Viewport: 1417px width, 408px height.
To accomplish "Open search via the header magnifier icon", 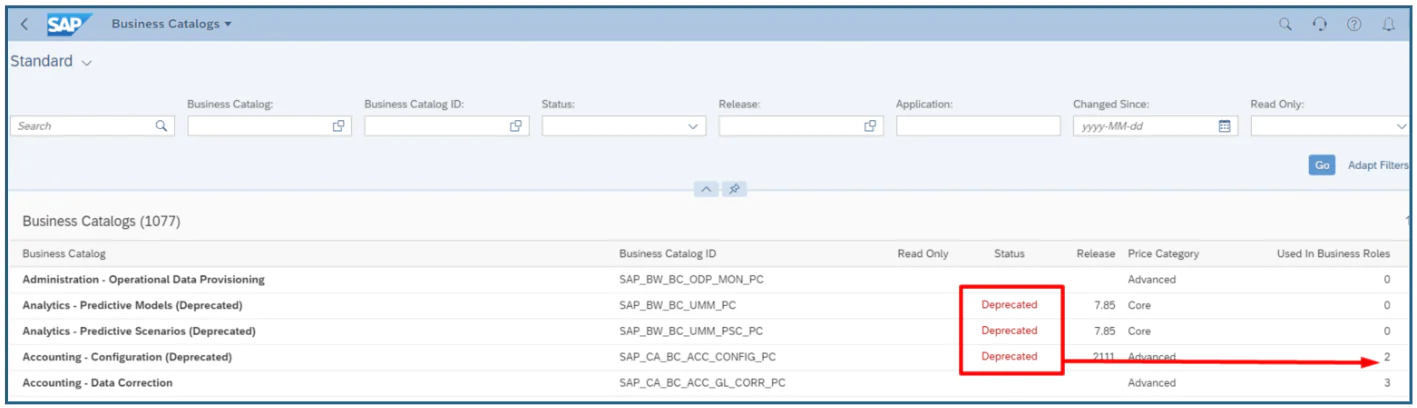I will (1286, 24).
